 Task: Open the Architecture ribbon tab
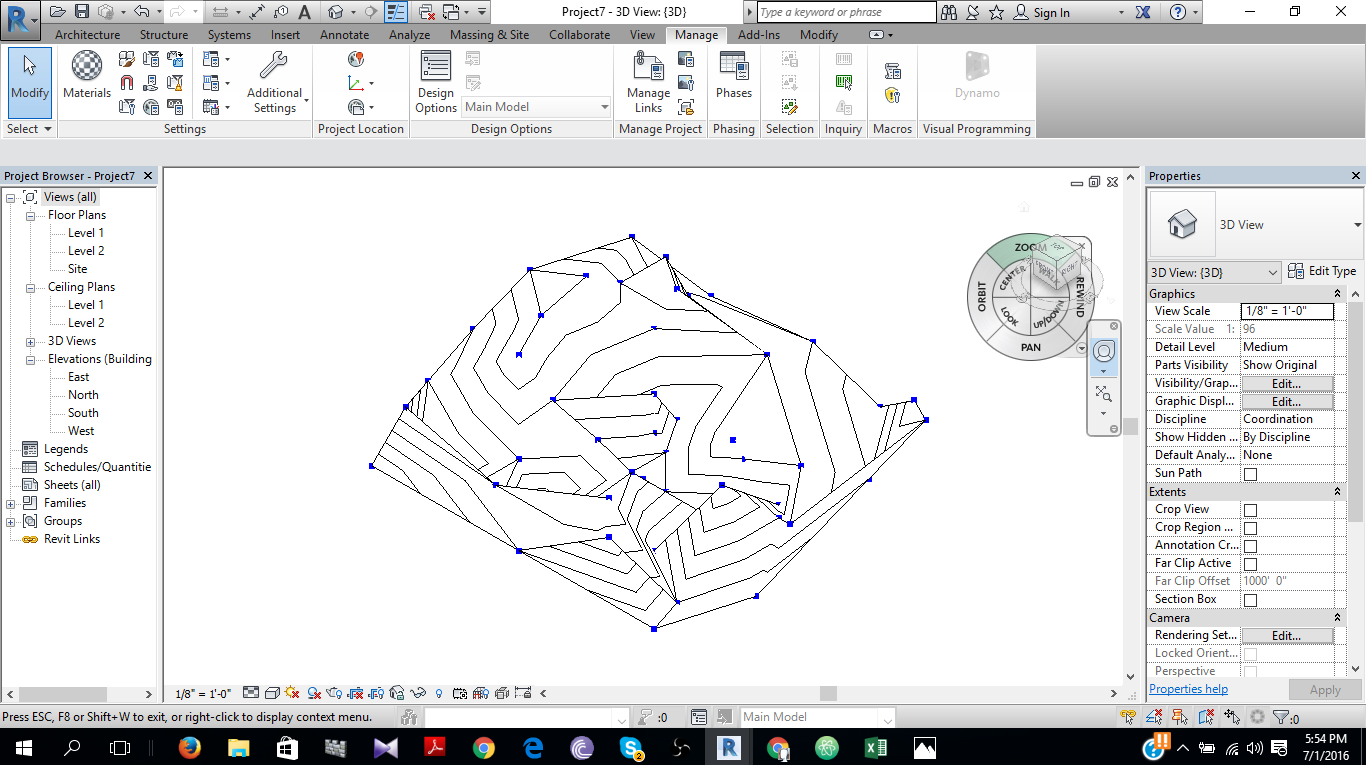87,33
